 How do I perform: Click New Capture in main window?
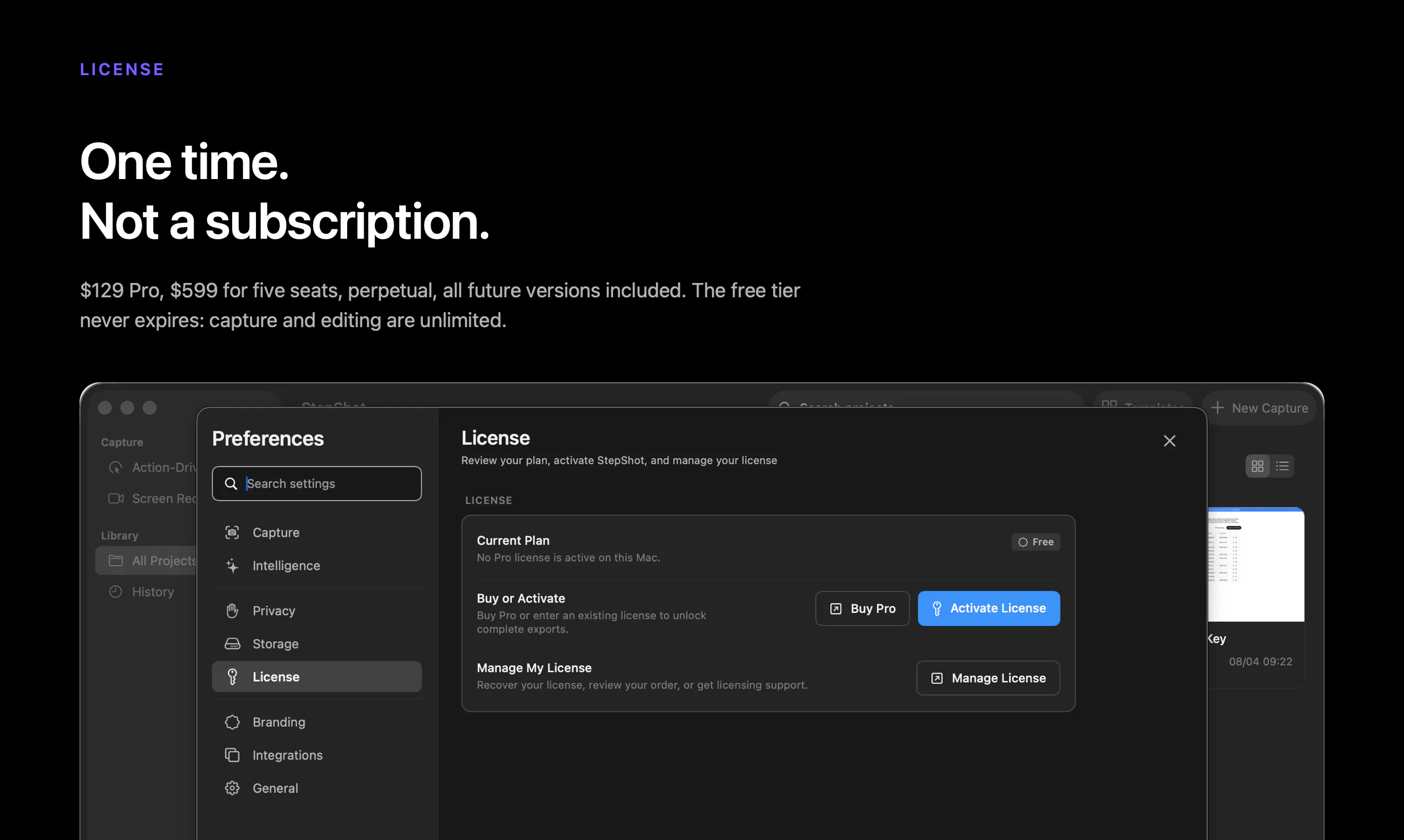click(x=1259, y=408)
